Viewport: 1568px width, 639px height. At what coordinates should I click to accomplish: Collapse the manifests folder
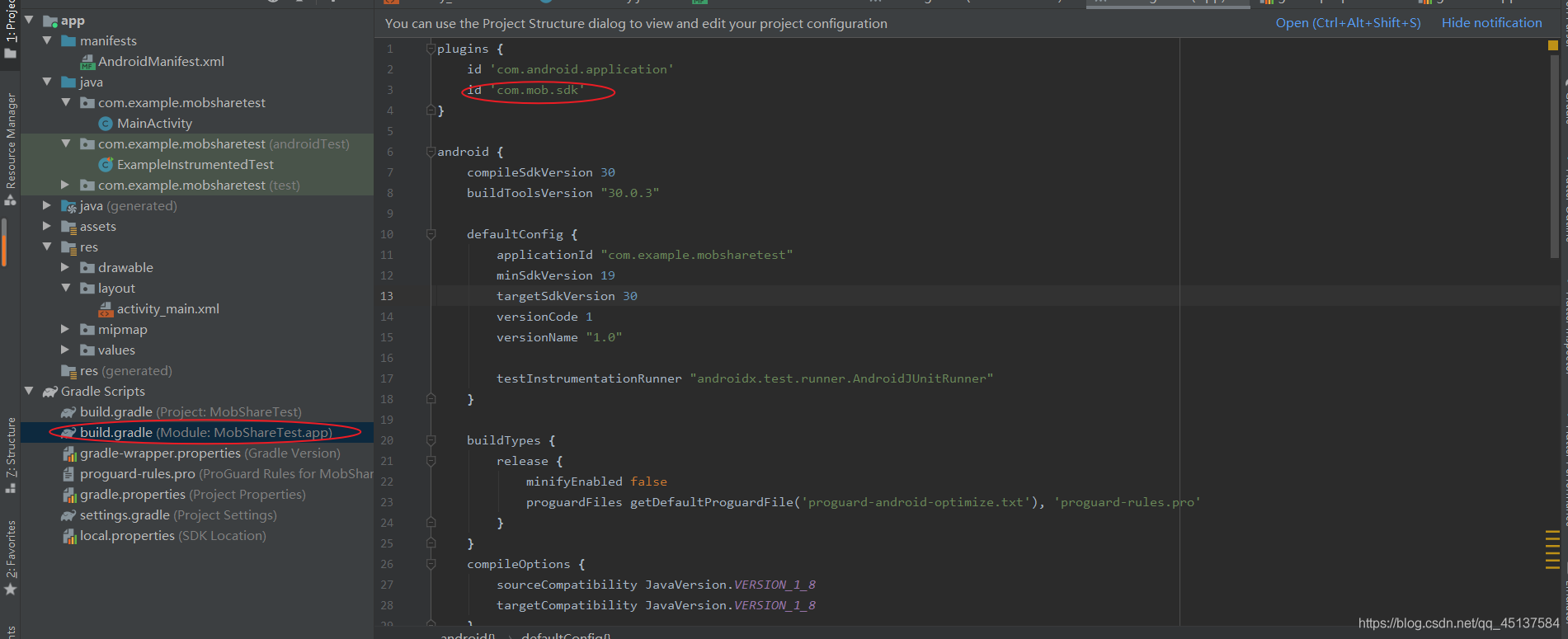coord(47,40)
